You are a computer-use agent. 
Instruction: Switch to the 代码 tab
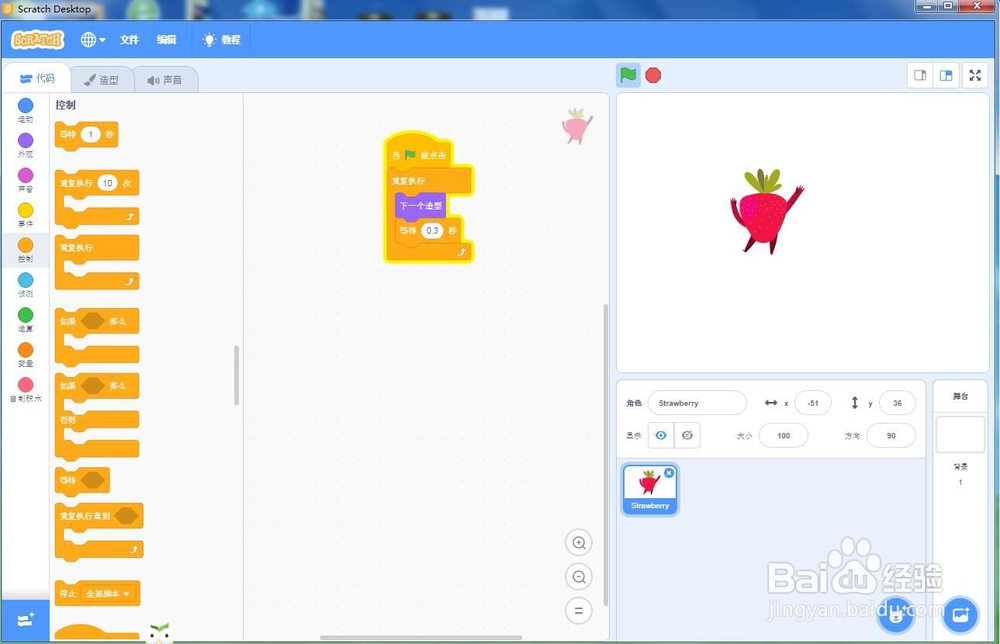coord(37,78)
